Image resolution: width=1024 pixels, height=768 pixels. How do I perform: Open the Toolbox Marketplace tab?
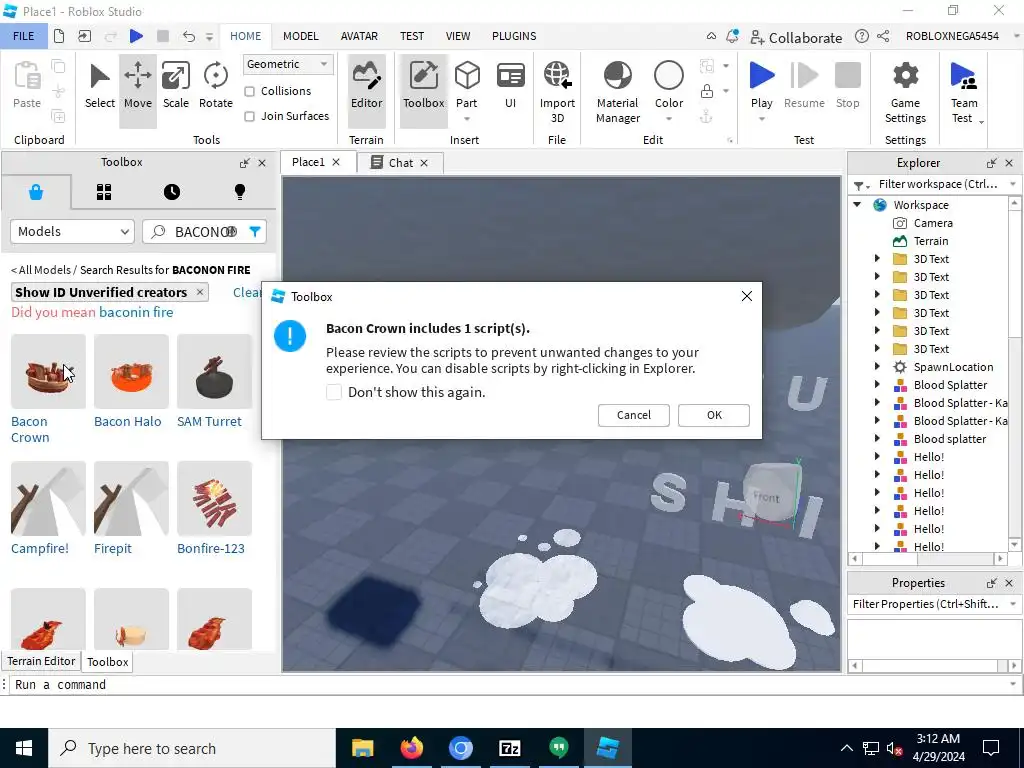point(36,192)
